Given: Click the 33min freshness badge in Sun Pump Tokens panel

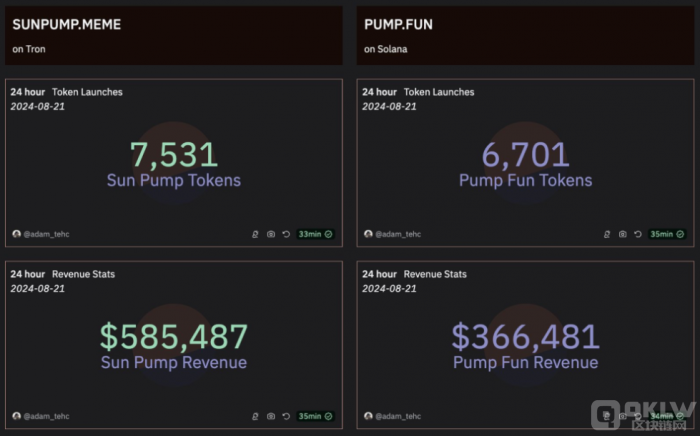Looking at the screenshot, I should point(315,234).
